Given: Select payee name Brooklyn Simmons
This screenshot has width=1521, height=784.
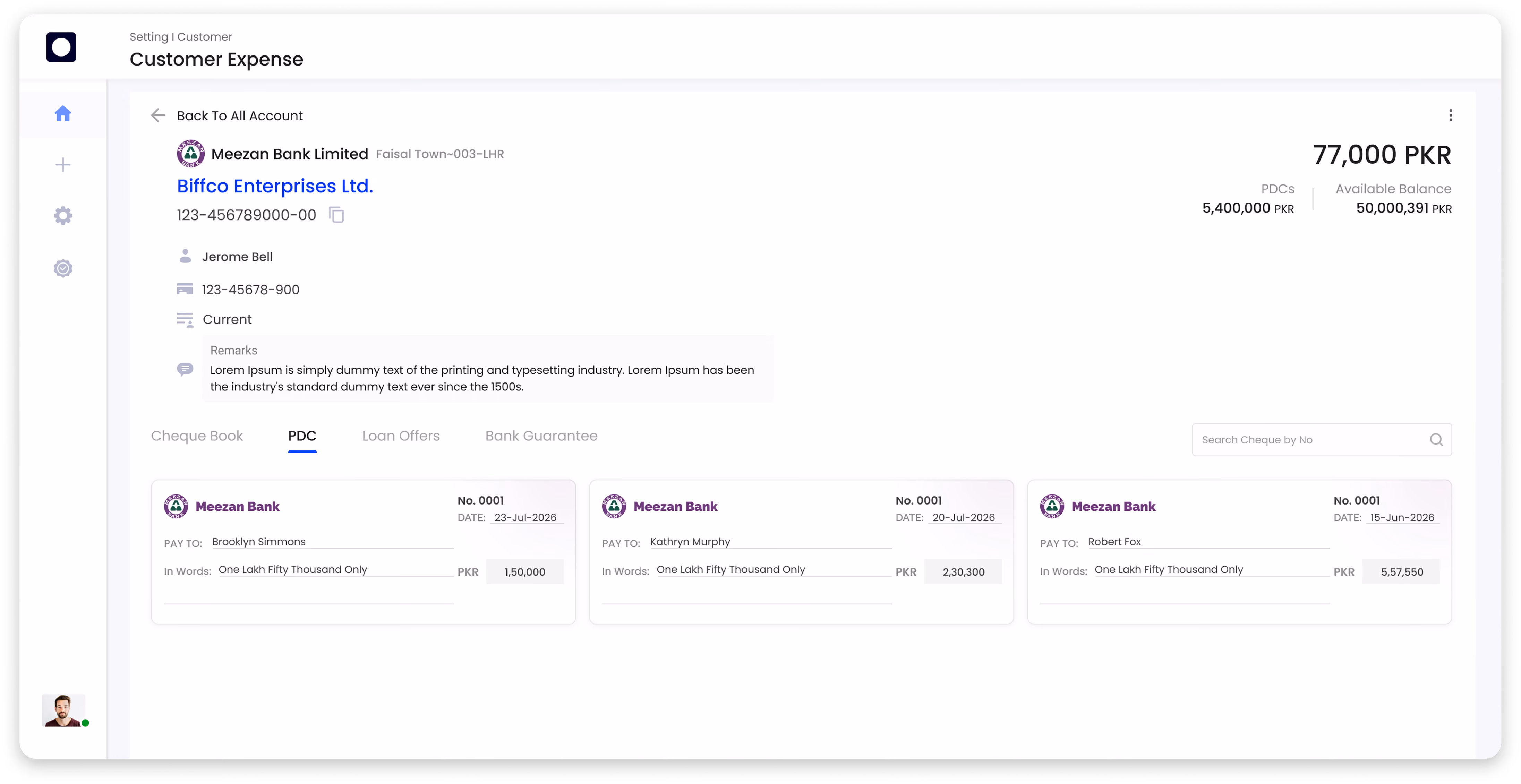Looking at the screenshot, I should [x=259, y=541].
